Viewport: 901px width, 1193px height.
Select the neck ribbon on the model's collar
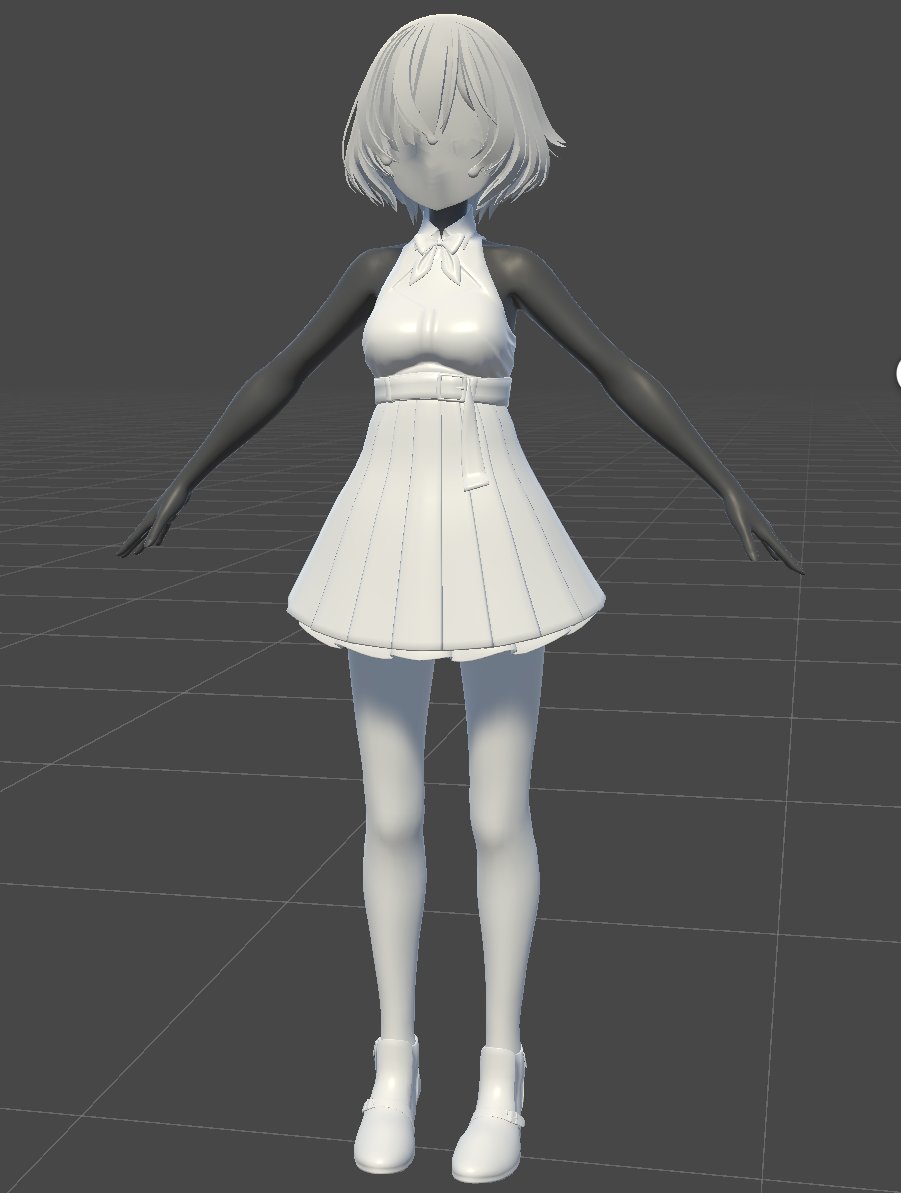coord(441,256)
